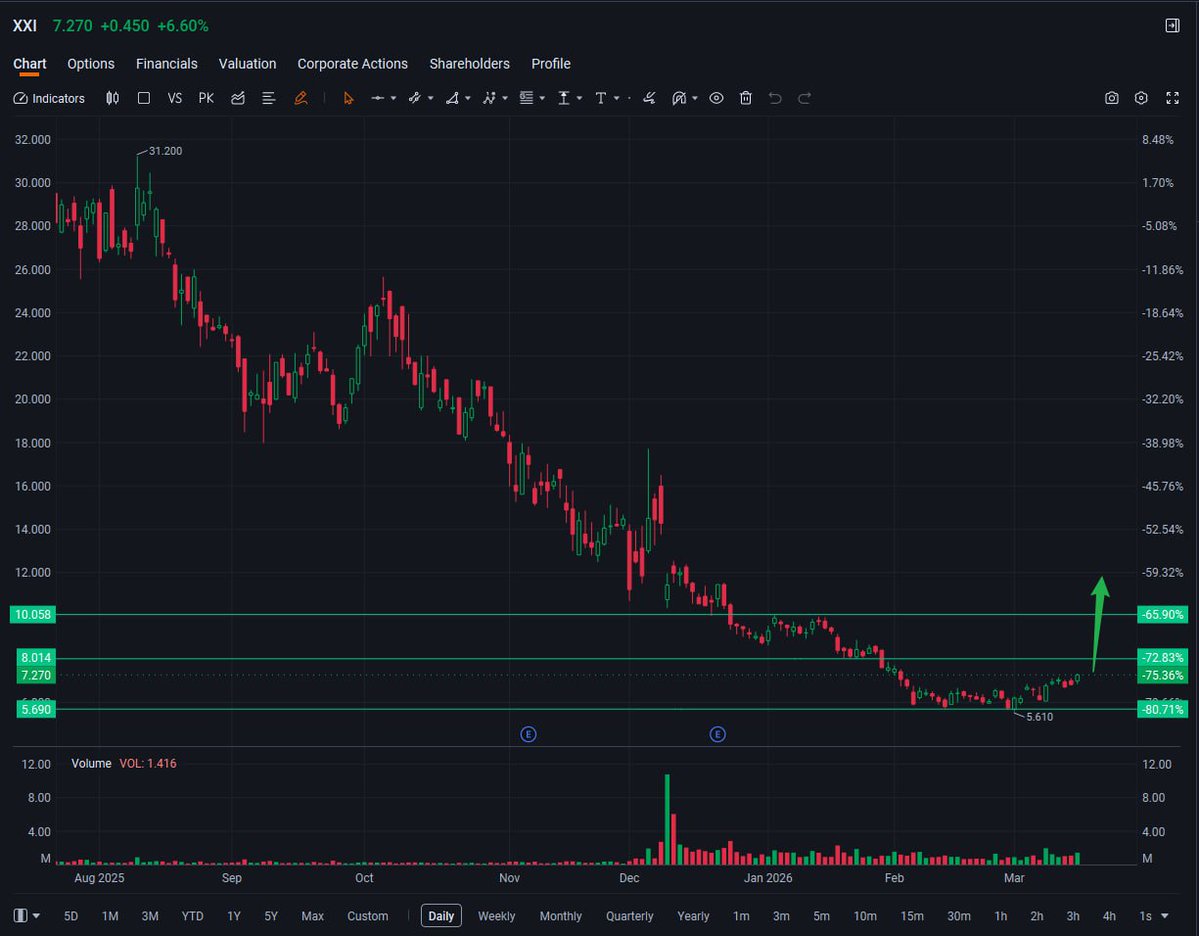The width and height of the screenshot is (1199, 936).
Task: Expand angle shape tool dropdown arrow
Action: (468, 98)
